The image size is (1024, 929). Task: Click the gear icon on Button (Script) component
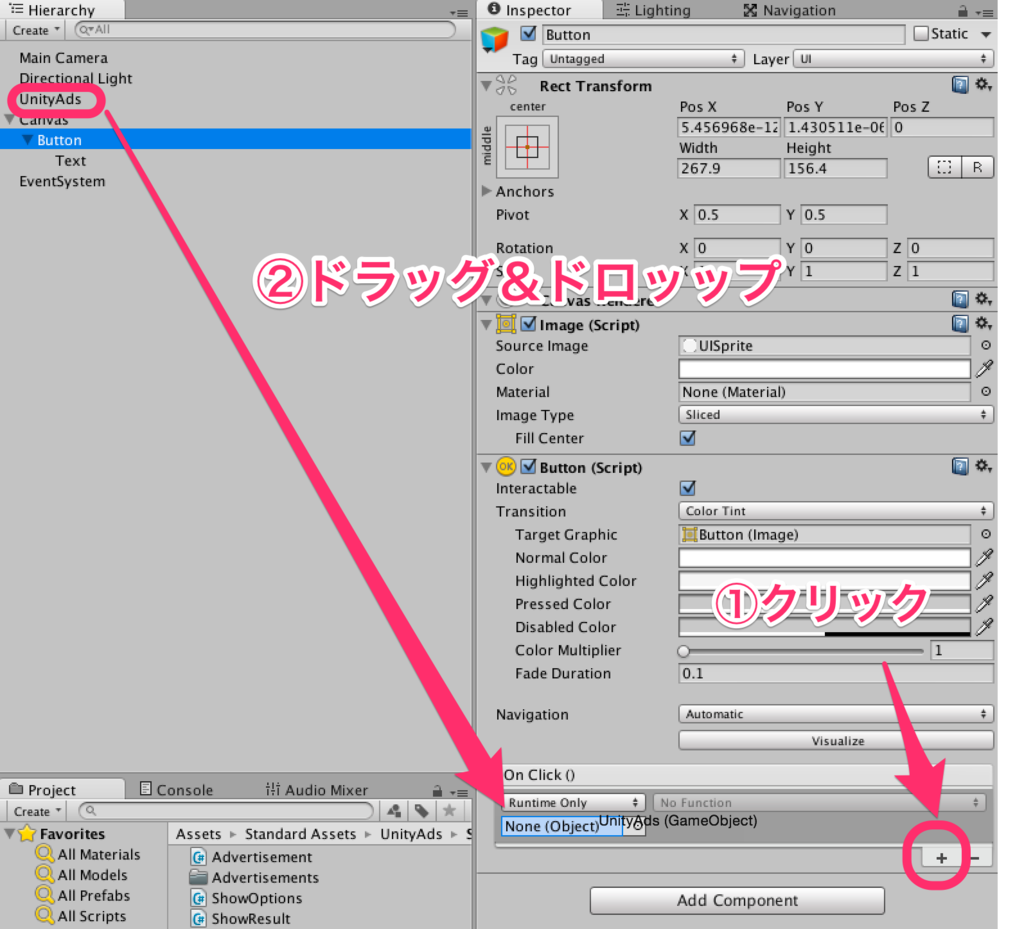pos(984,466)
